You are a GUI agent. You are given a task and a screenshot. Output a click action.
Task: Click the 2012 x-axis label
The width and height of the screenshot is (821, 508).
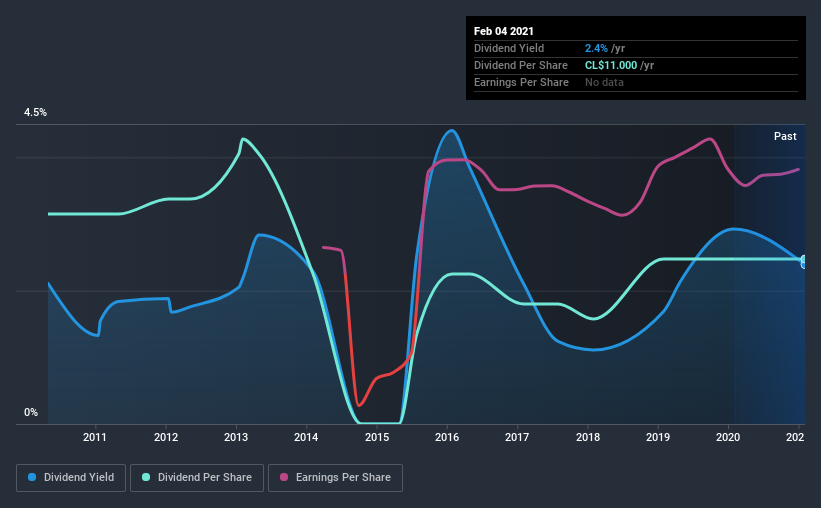pyautogui.click(x=165, y=437)
